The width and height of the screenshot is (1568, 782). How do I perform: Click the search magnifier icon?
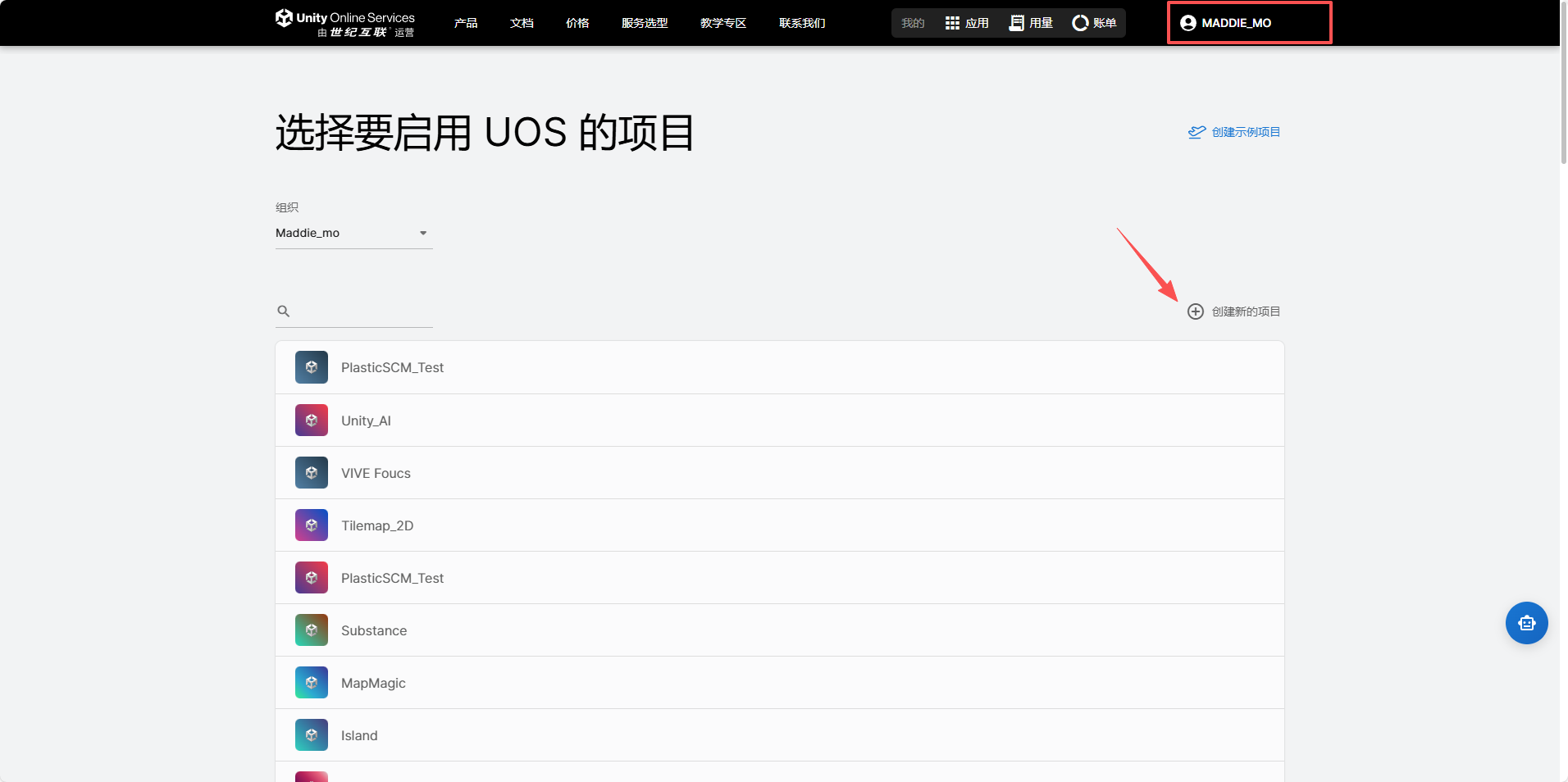click(284, 311)
